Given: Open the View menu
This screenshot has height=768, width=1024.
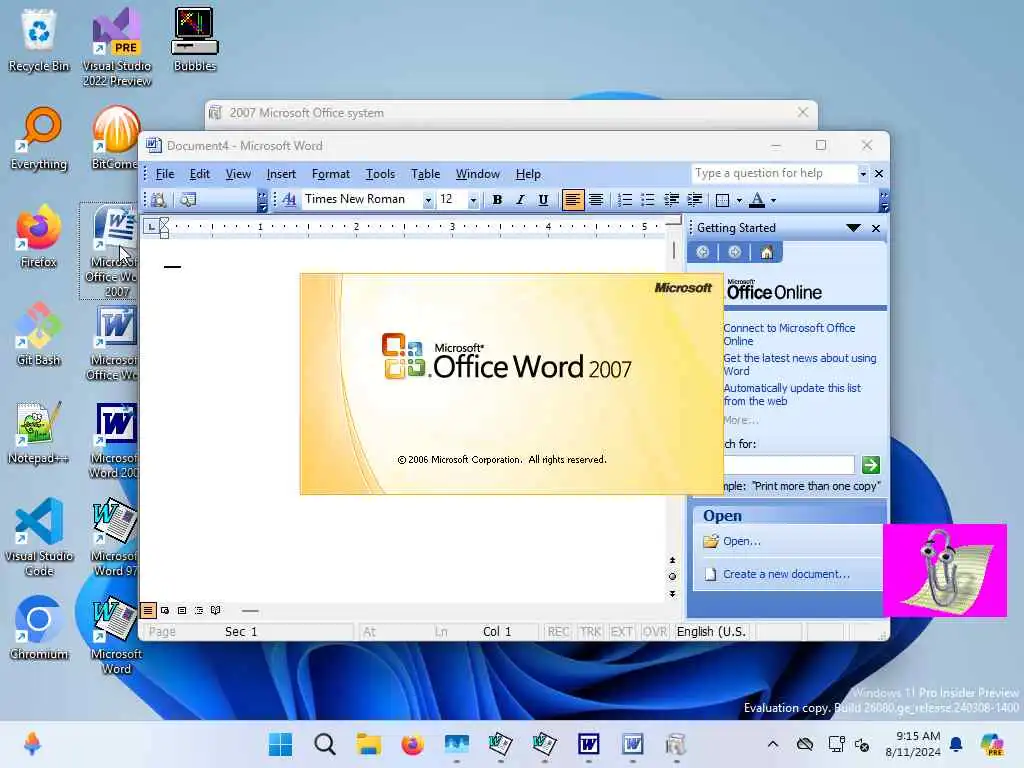Looking at the screenshot, I should (238, 174).
